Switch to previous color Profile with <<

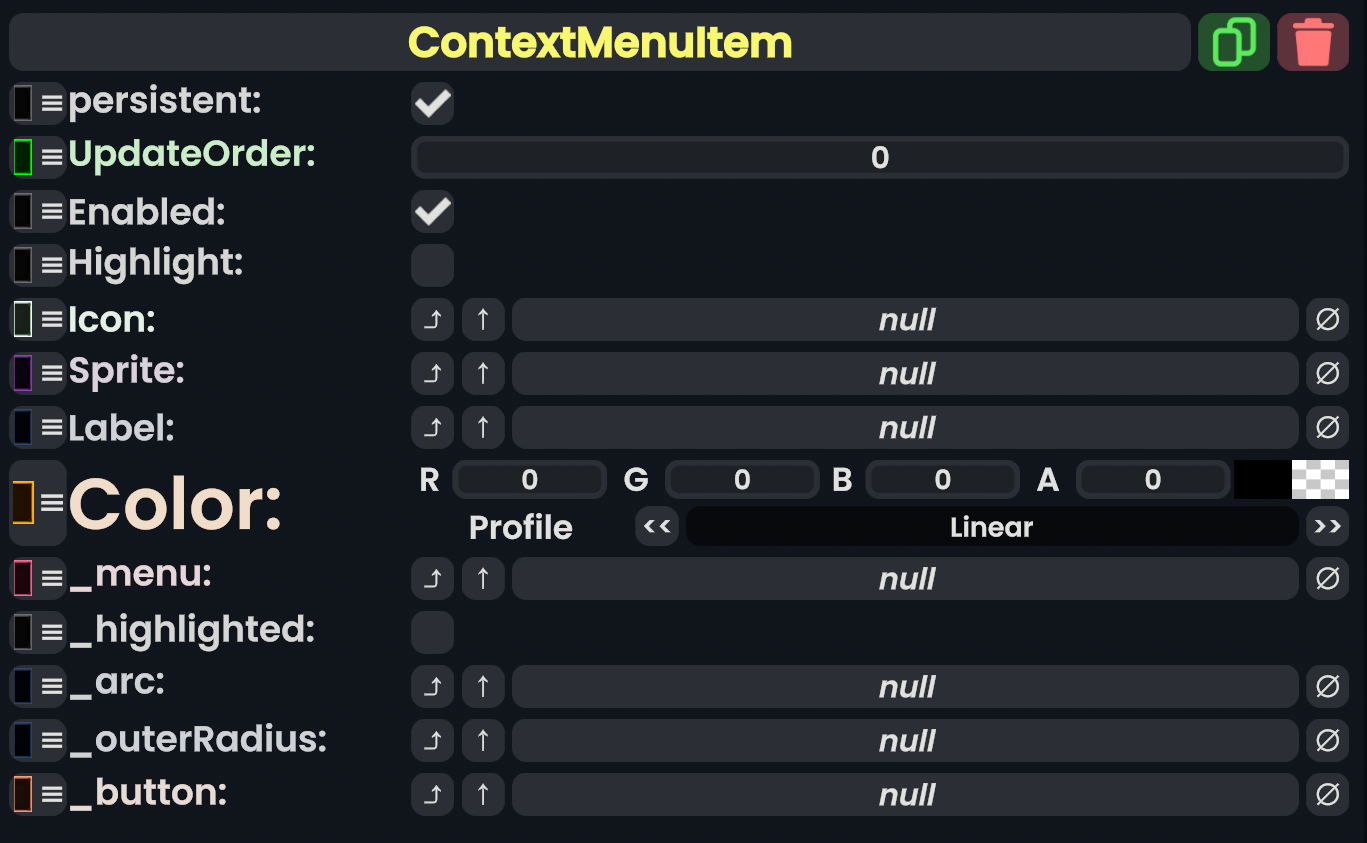click(x=657, y=527)
